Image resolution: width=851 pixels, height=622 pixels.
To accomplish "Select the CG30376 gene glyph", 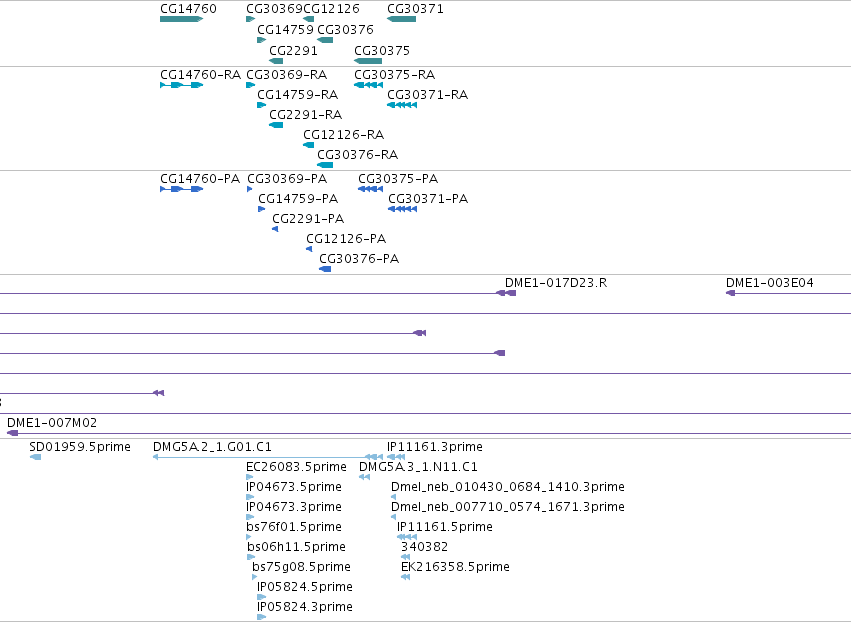I will (325, 40).
